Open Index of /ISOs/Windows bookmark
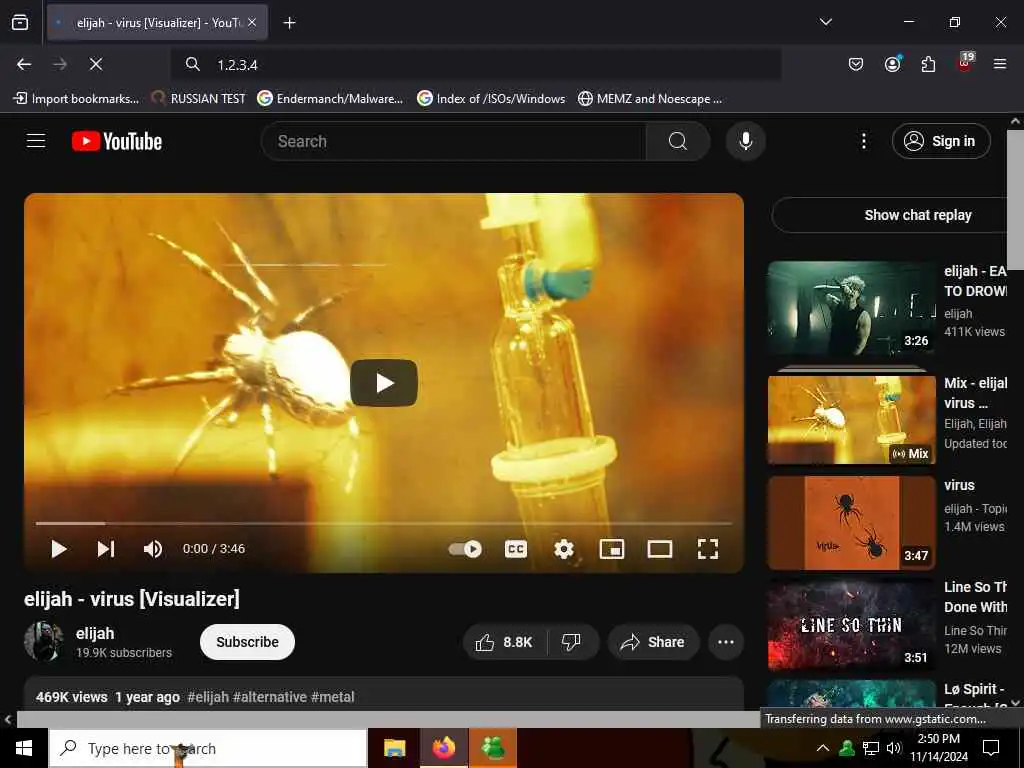Viewport: 1024px width, 768px height. [x=491, y=99]
